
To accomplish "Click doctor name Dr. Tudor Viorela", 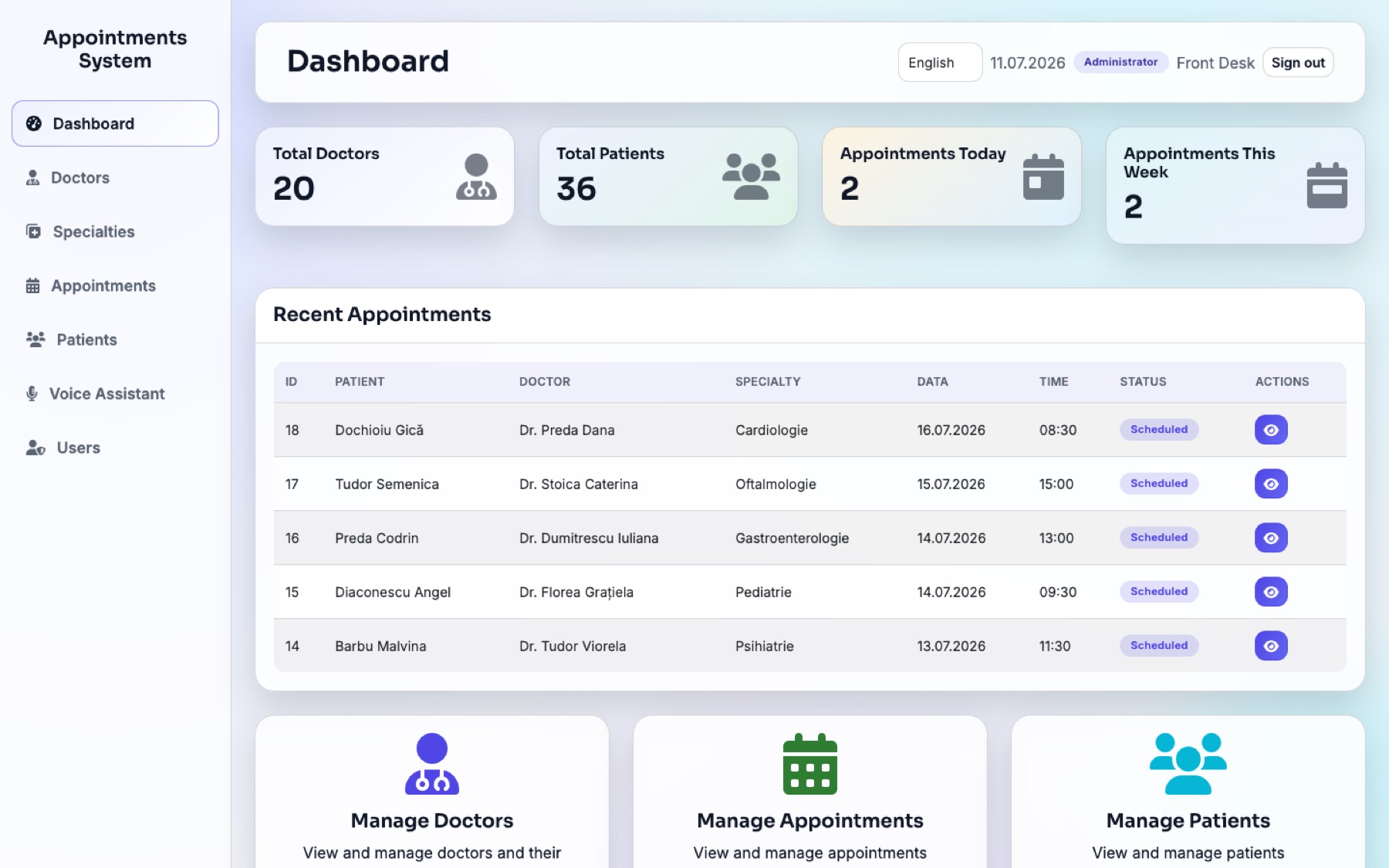I will (x=573, y=647).
